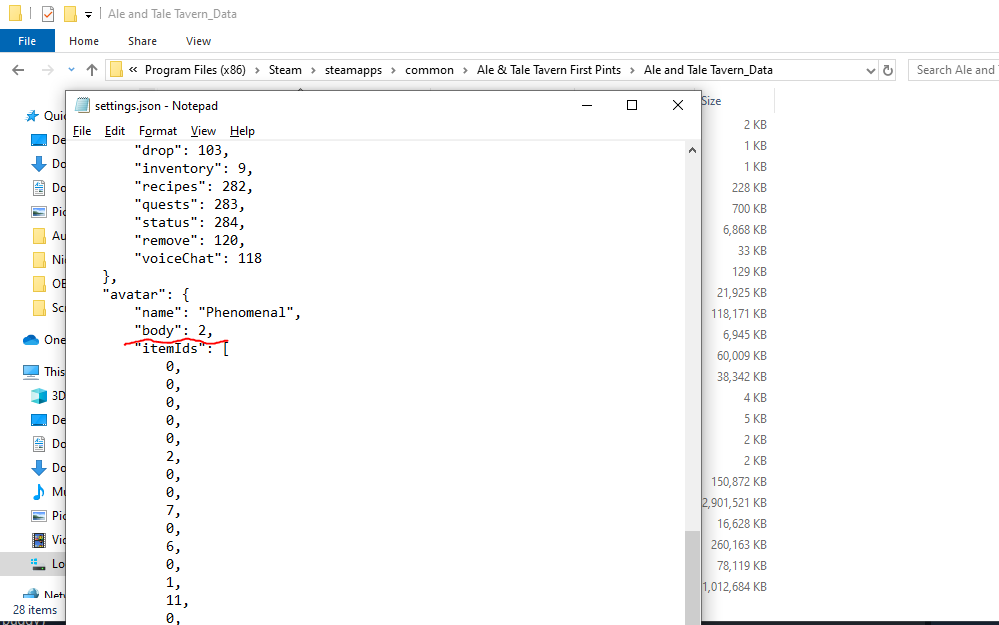Select Desktop icon under Quick access
Viewport: 999px width, 625px height.
tap(39, 140)
